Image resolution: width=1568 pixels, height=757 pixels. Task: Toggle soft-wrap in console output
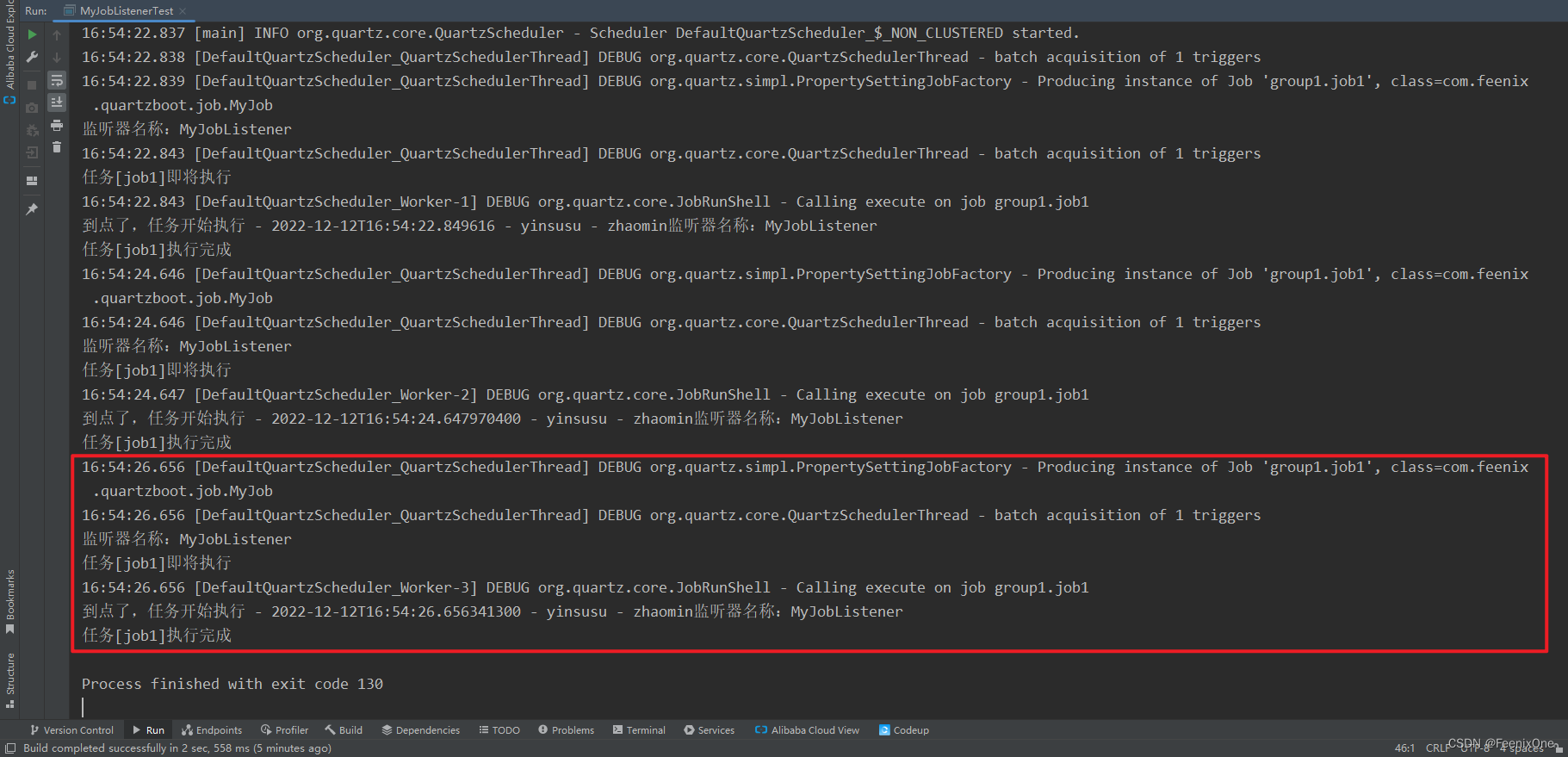tap(57, 80)
